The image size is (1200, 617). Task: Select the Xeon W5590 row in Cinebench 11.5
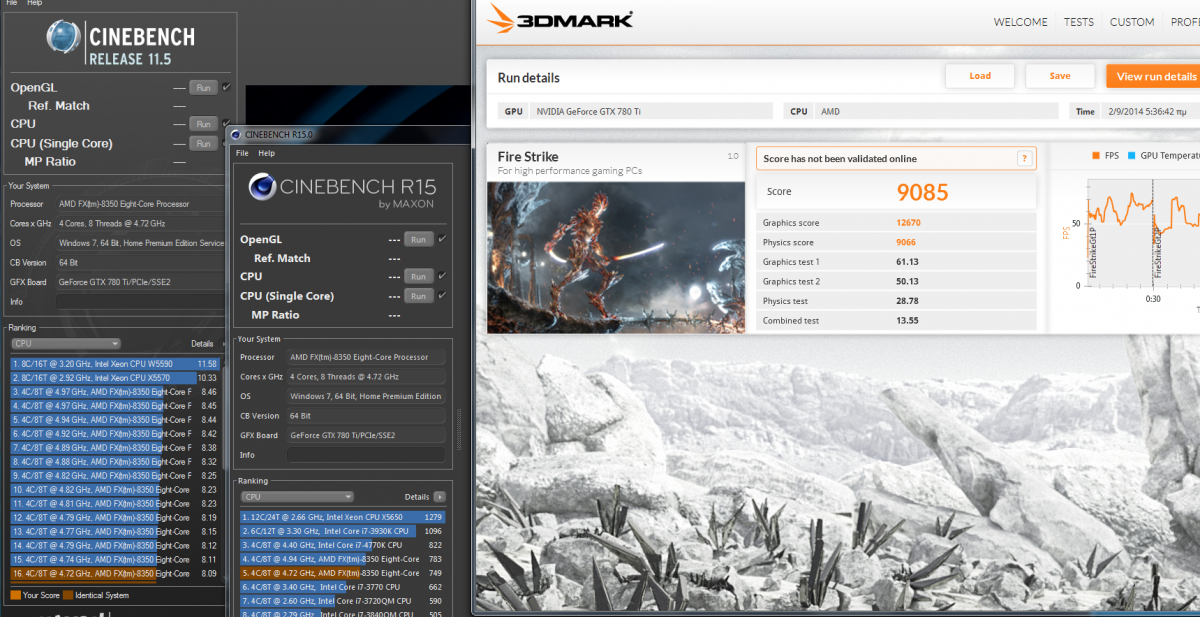tap(115, 364)
